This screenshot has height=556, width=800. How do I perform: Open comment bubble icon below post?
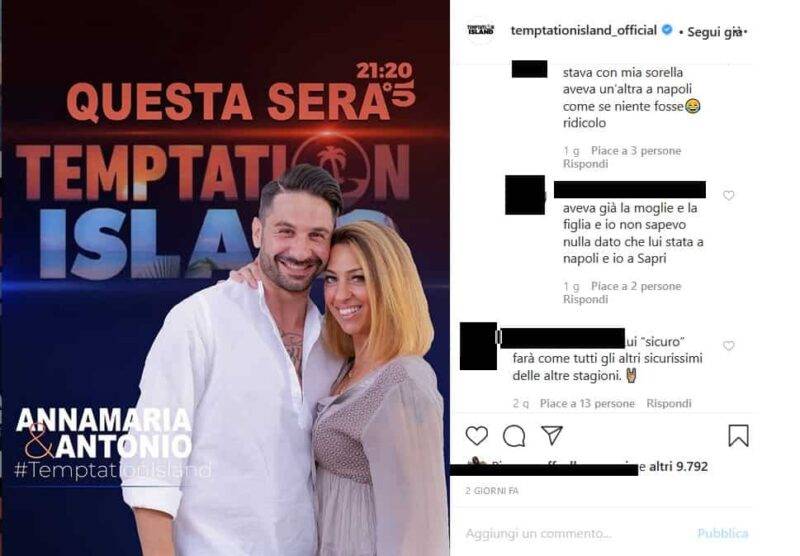514,436
